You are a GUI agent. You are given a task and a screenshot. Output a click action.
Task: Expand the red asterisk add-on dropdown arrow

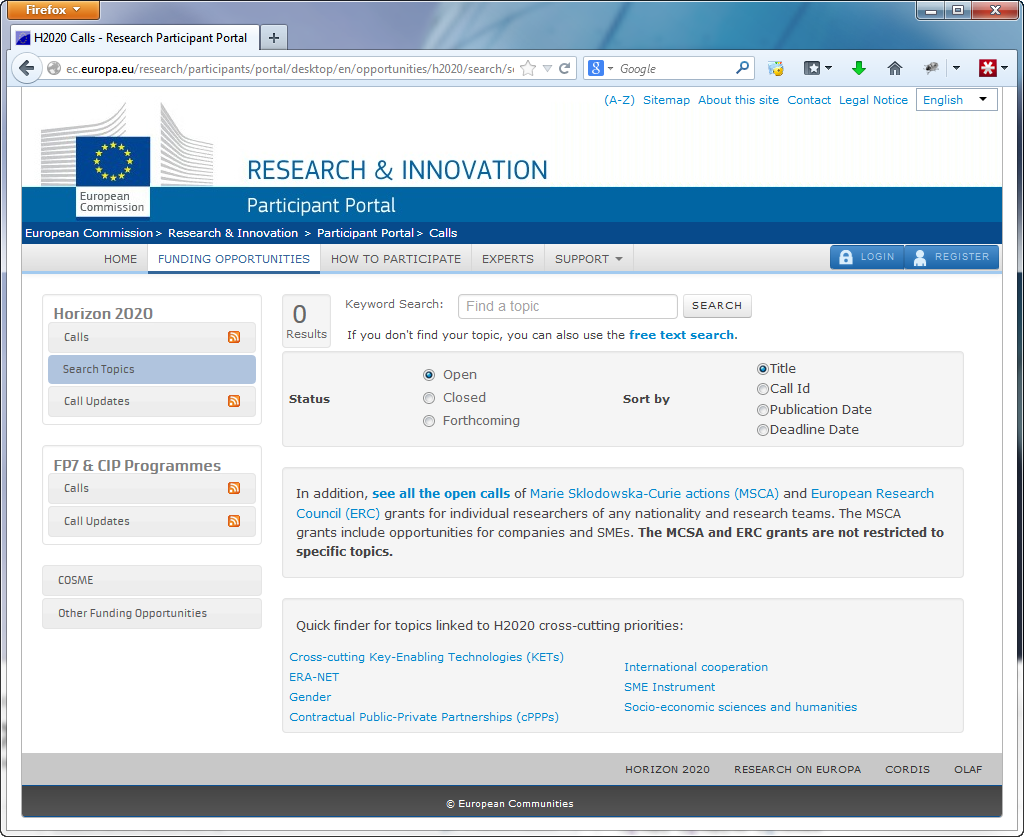(1004, 68)
